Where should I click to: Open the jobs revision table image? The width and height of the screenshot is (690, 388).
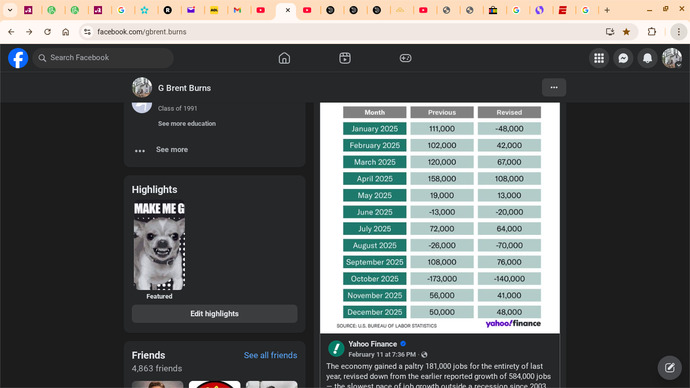coord(440,218)
